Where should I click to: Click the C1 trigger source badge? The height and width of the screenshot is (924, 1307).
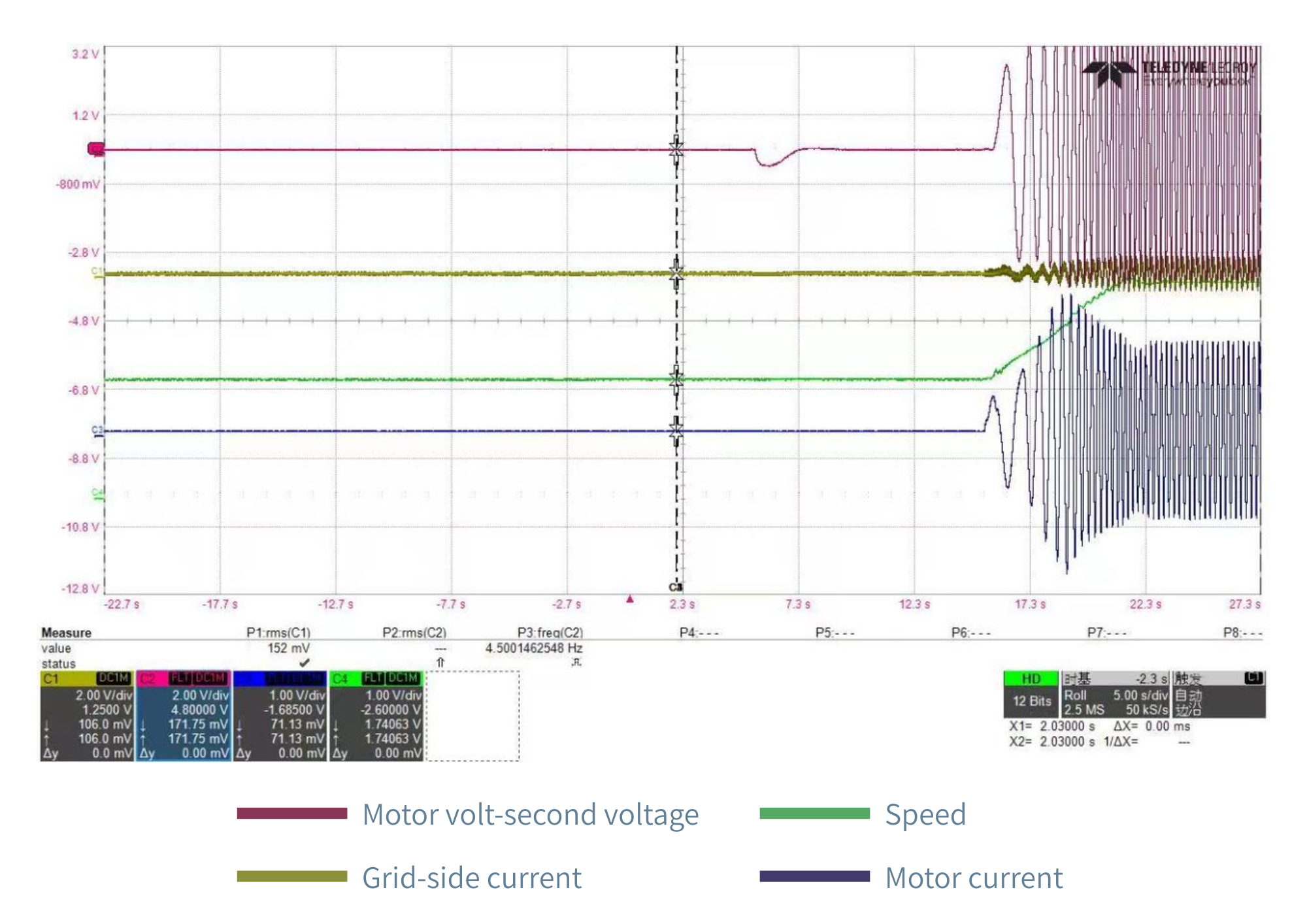(x=1253, y=679)
